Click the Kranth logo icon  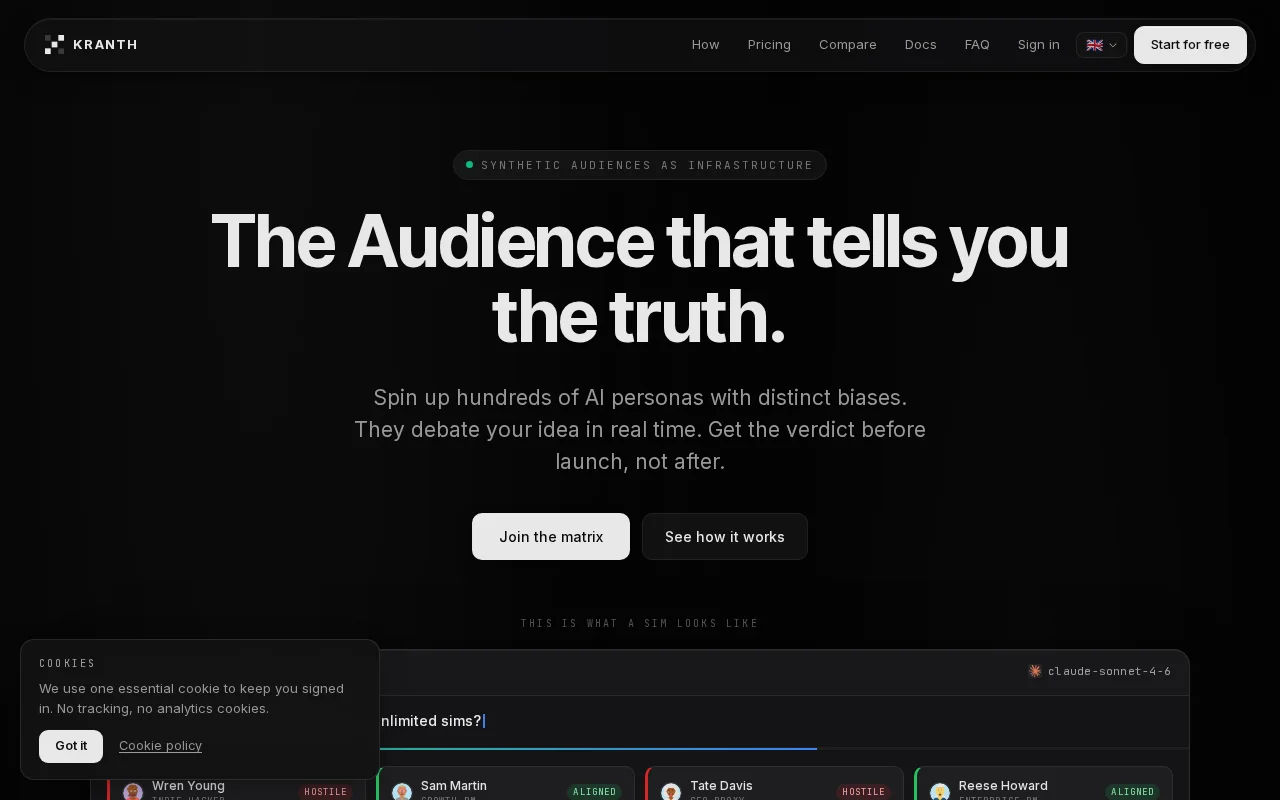click(54, 44)
